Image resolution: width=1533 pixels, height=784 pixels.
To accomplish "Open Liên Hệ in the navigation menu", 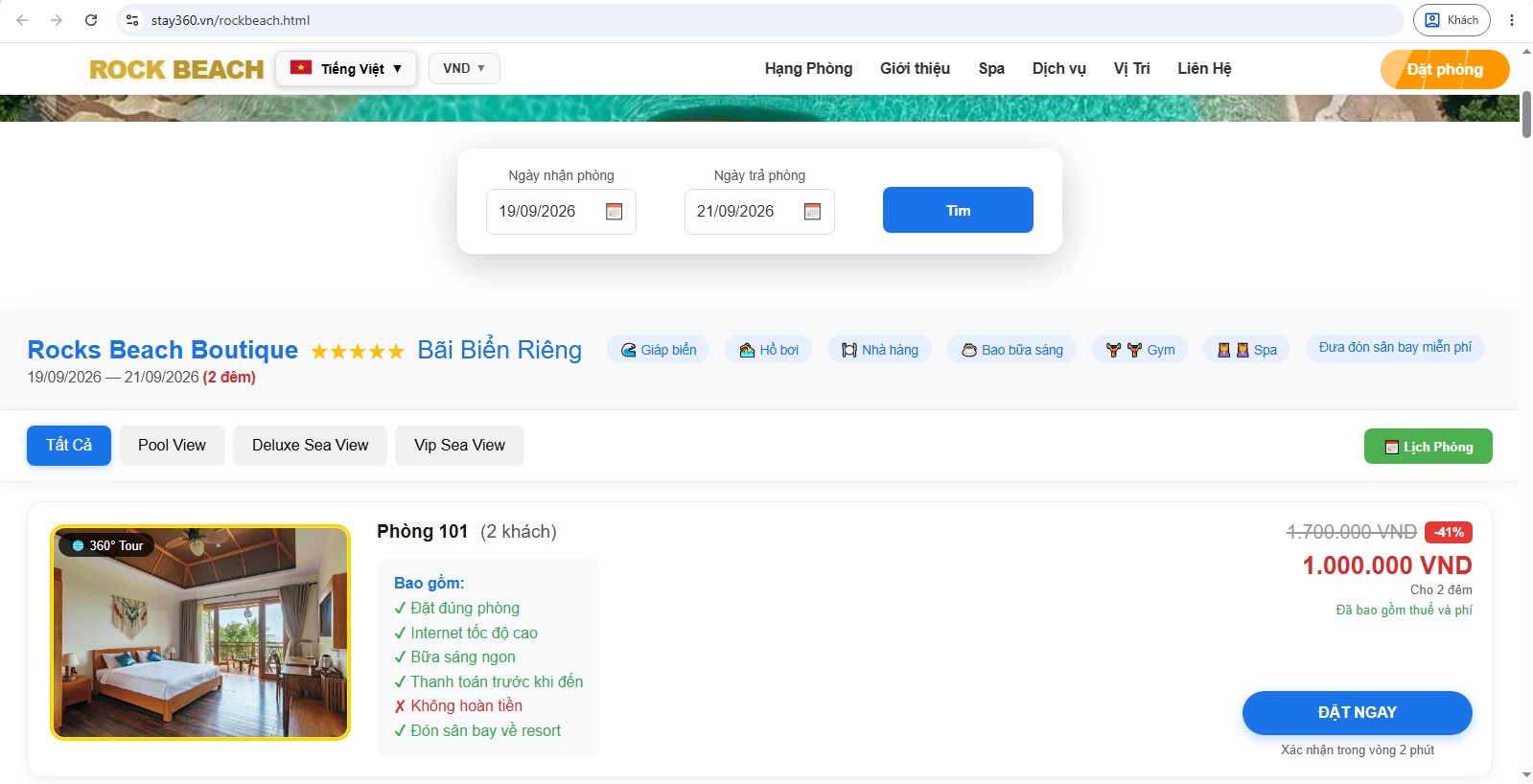I will tap(1204, 69).
